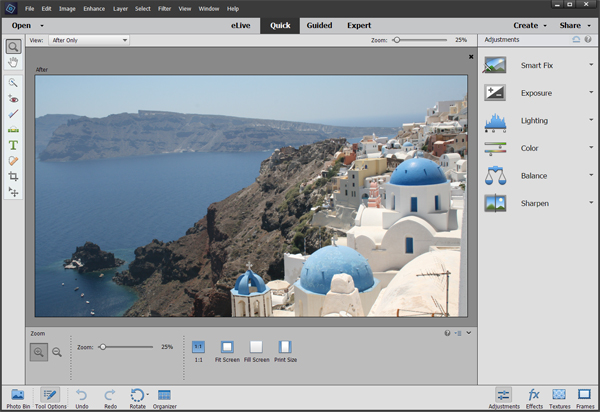
Task: Choose Zoom Out mode in options
Action: click(57, 352)
